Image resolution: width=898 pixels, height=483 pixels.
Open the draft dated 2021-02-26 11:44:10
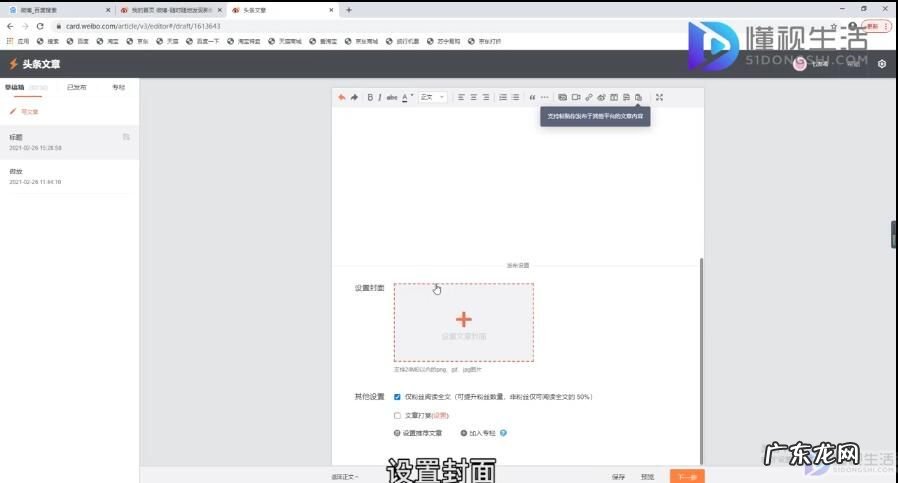point(69,176)
